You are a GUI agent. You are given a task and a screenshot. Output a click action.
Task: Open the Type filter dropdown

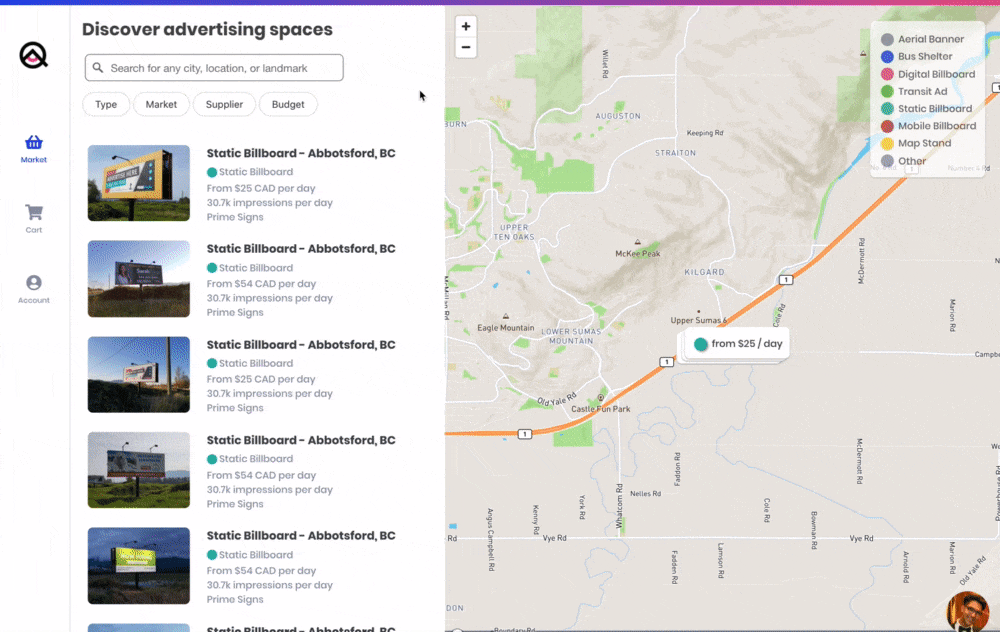tap(106, 104)
